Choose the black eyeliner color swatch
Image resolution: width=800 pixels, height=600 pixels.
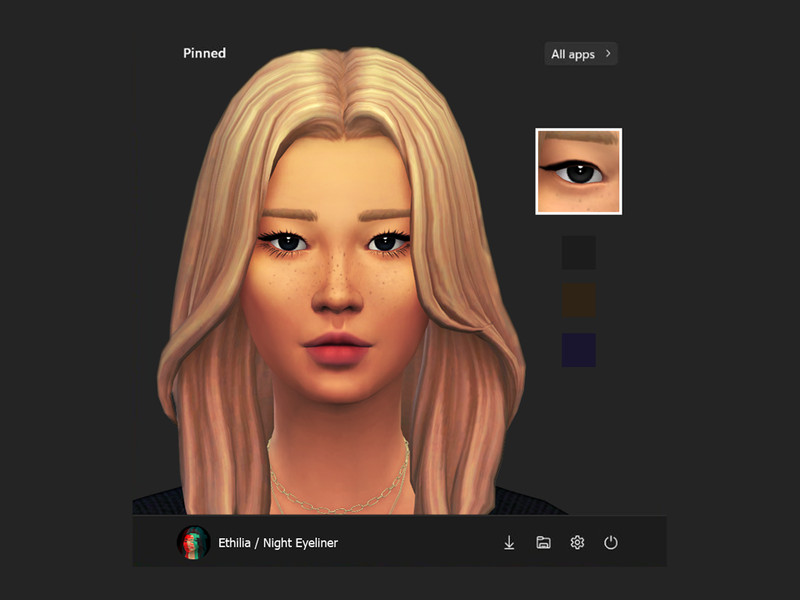[578, 252]
